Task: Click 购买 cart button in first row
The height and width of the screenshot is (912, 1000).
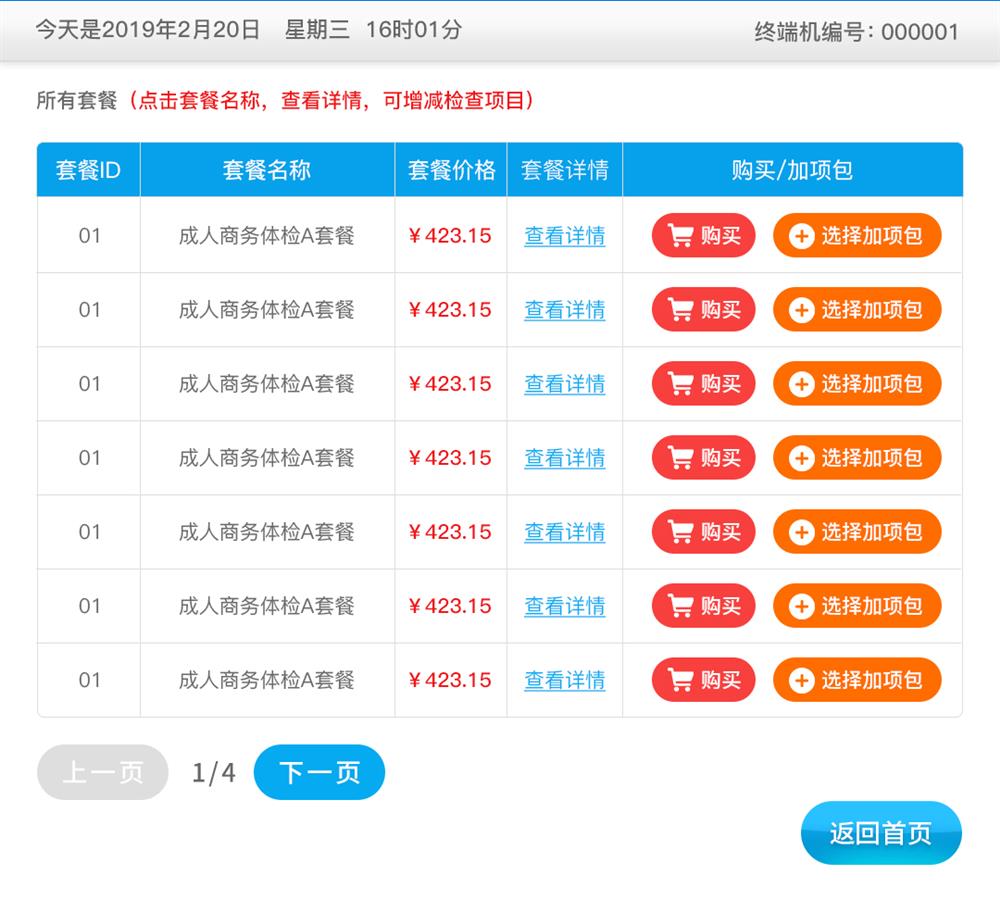Action: pyautogui.click(x=703, y=235)
